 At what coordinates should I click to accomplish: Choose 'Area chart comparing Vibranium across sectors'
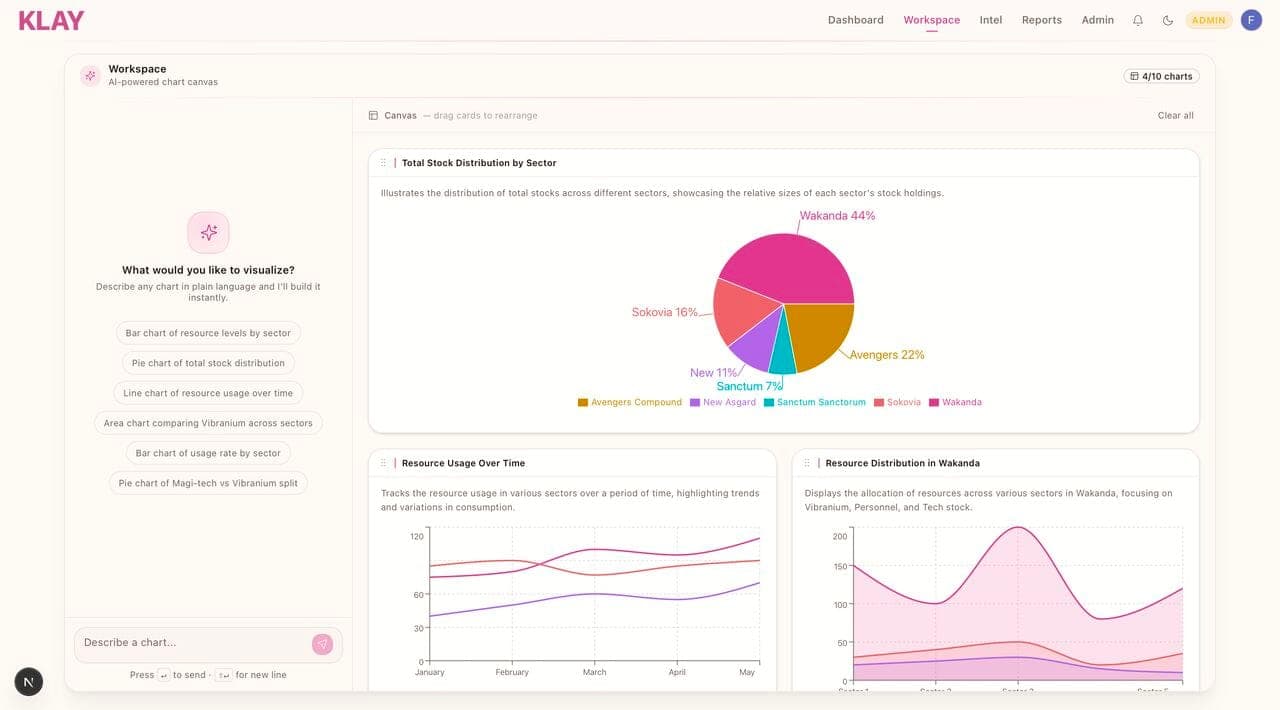pyautogui.click(x=208, y=423)
